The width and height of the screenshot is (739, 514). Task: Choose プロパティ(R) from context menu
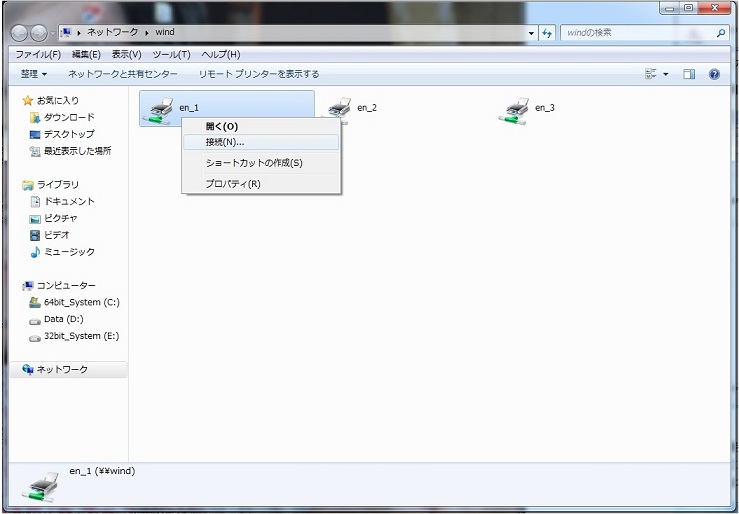tap(261, 184)
